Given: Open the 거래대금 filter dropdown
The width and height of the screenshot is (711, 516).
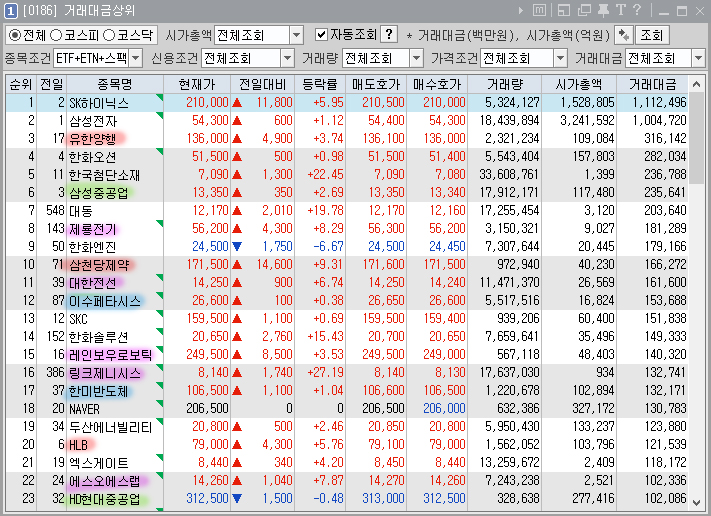Looking at the screenshot, I should coord(698,58).
